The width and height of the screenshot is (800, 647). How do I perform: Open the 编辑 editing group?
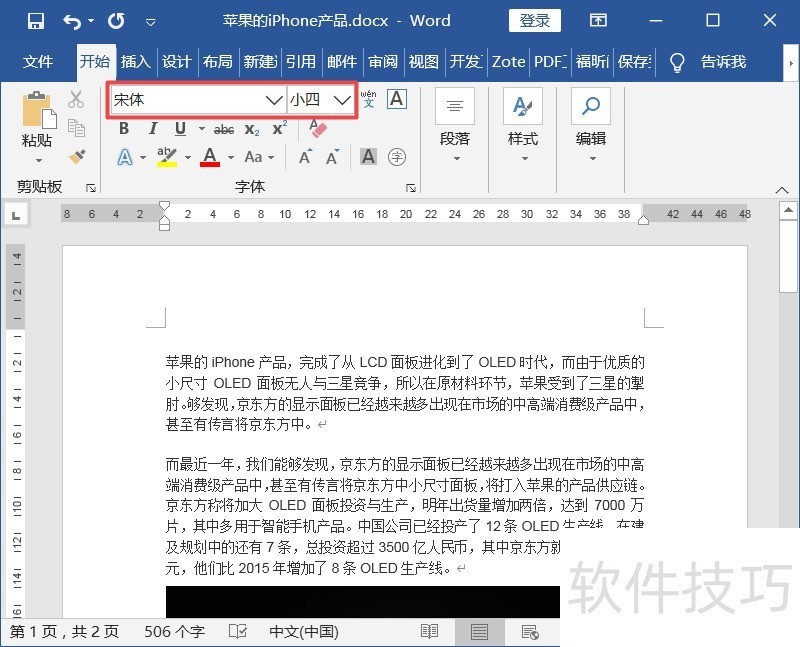pos(591,126)
